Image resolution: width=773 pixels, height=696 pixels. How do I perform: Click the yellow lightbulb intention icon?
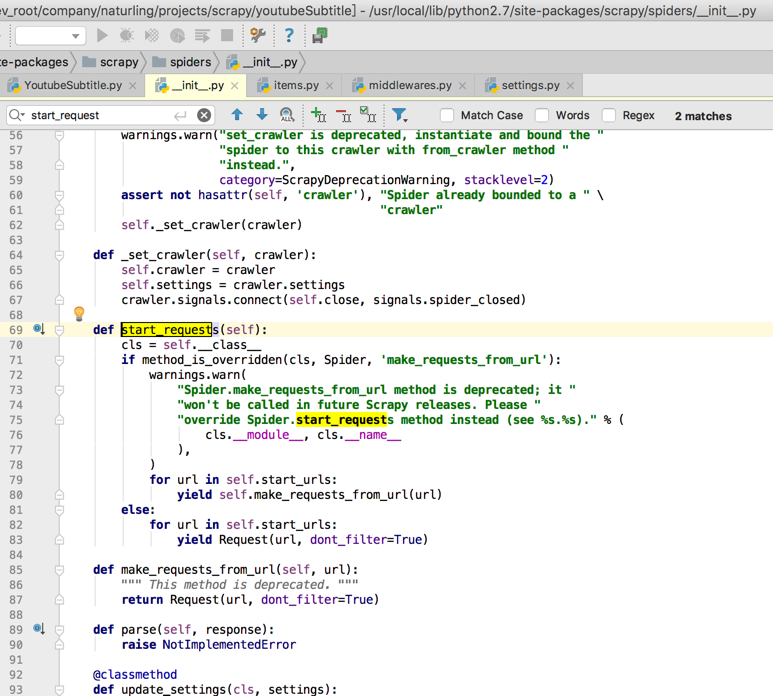[79, 315]
